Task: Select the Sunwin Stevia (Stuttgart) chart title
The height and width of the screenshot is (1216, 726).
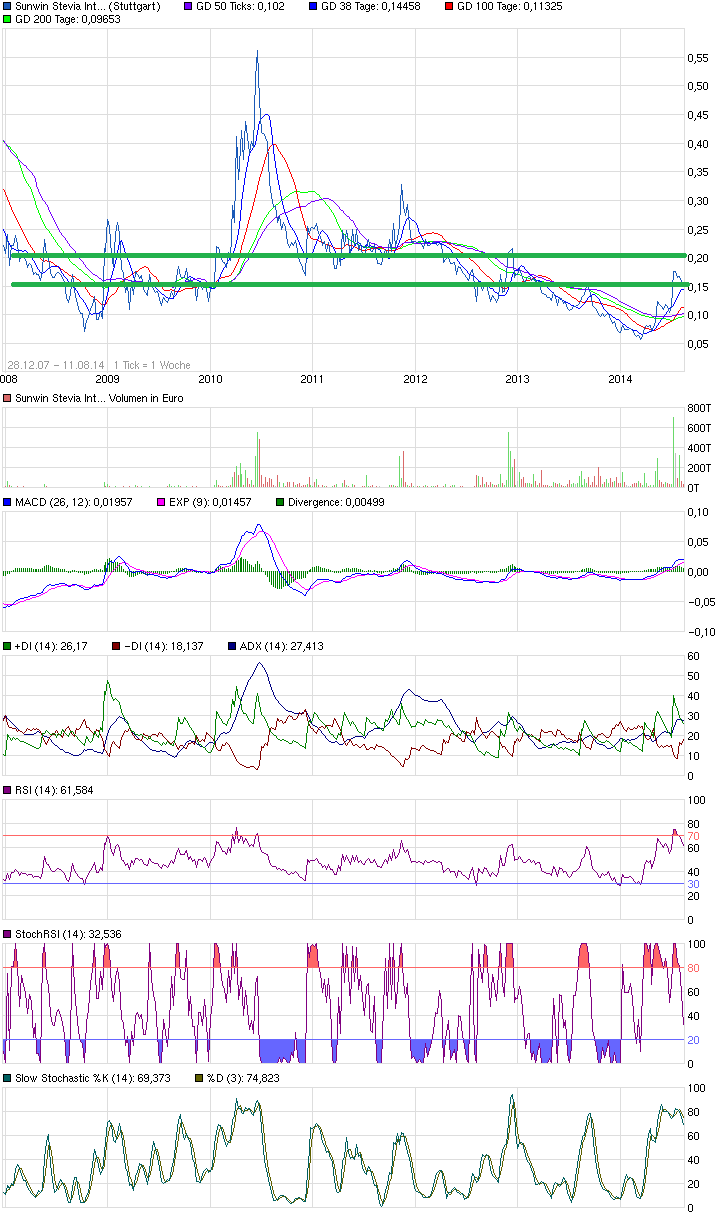Action: click(x=87, y=7)
